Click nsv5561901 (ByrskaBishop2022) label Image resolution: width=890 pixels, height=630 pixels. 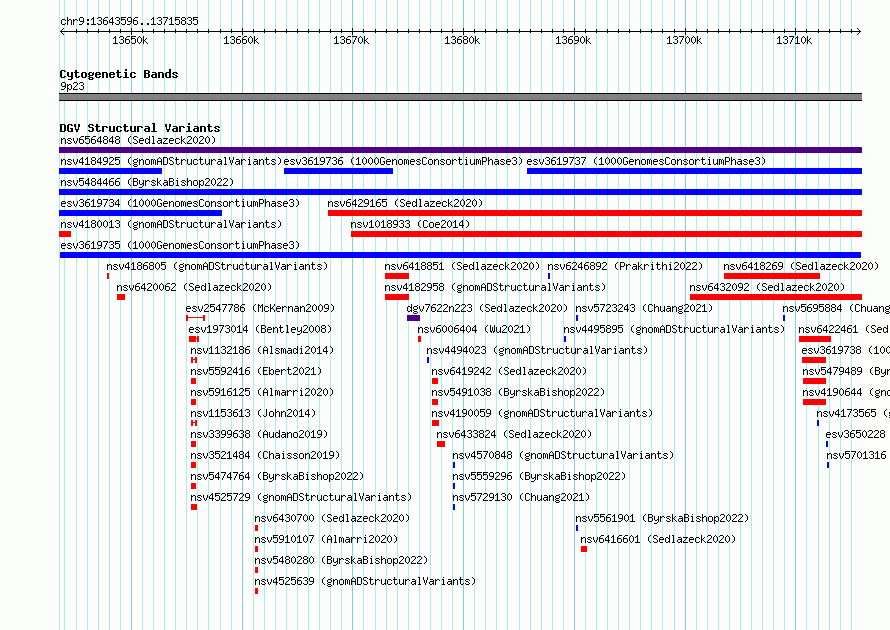[x=662, y=518]
